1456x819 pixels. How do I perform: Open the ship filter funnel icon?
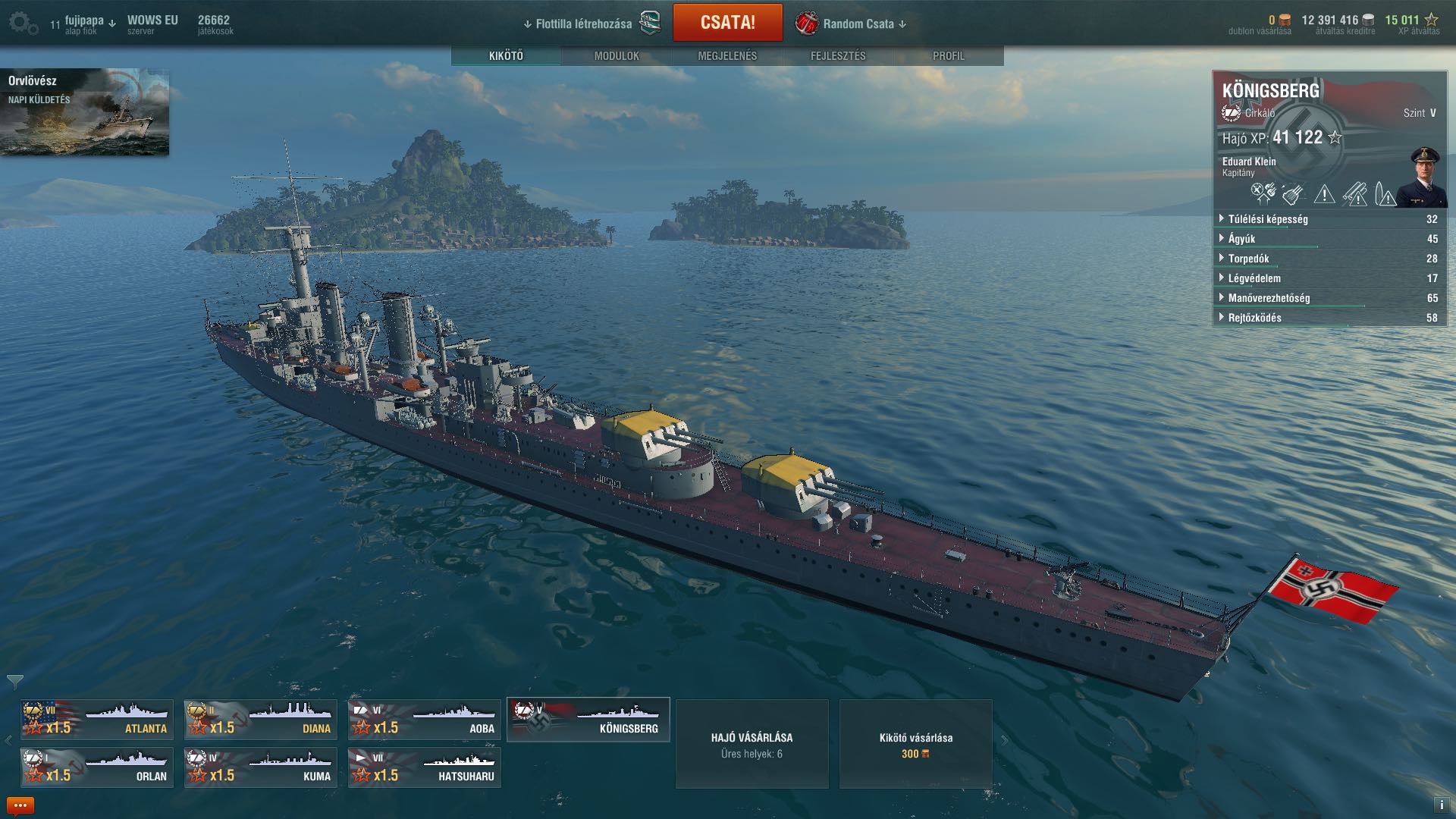(14, 681)
